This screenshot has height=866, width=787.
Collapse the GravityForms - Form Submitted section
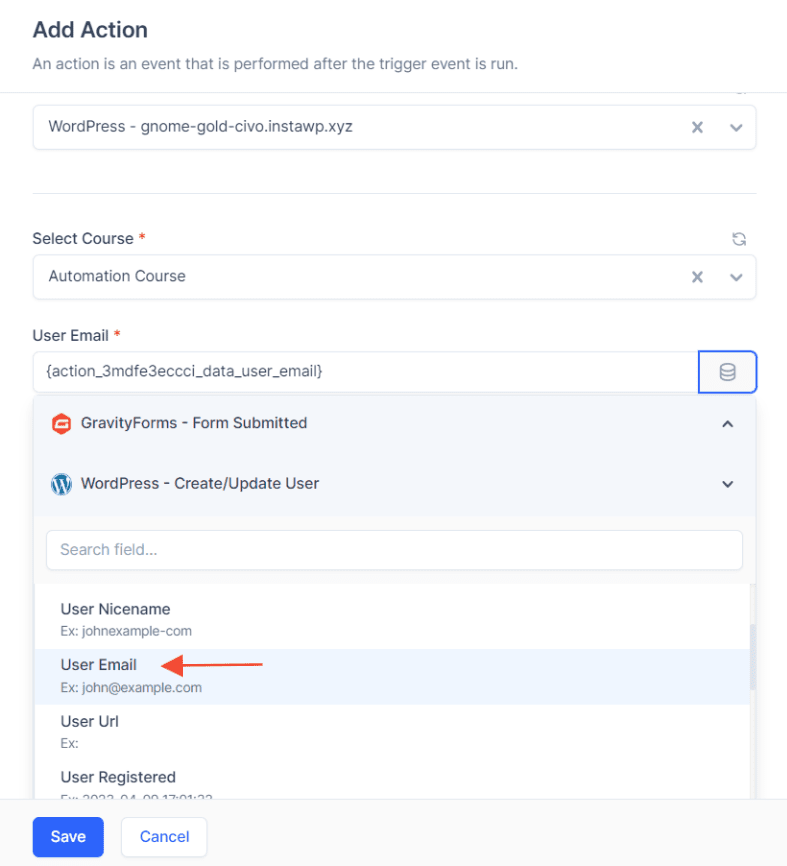coord(727,424)
